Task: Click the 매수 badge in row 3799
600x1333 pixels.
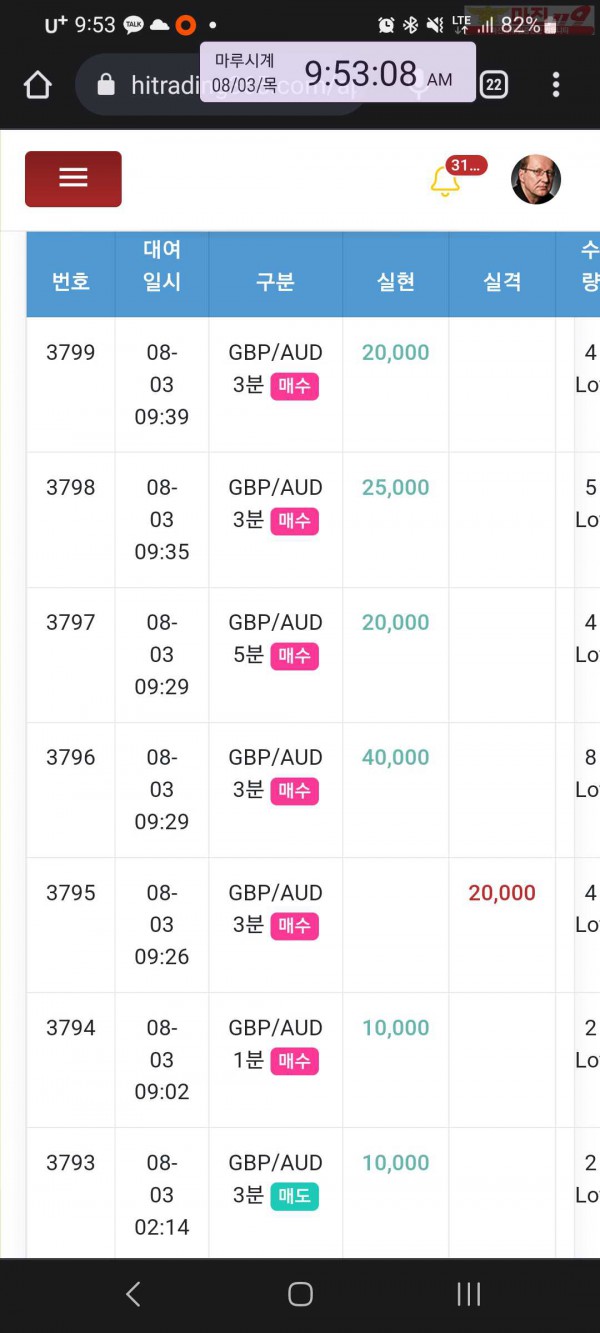Action: tap(294, 386)
